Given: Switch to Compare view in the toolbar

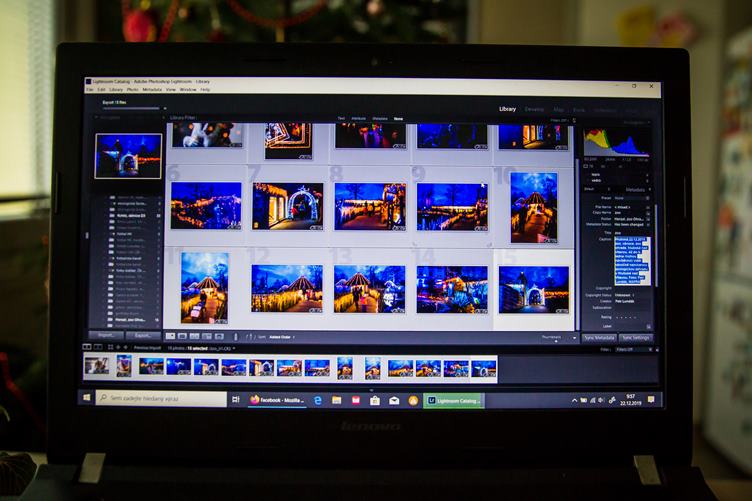Looking at the screenshot, I should (x=194, y=337).
